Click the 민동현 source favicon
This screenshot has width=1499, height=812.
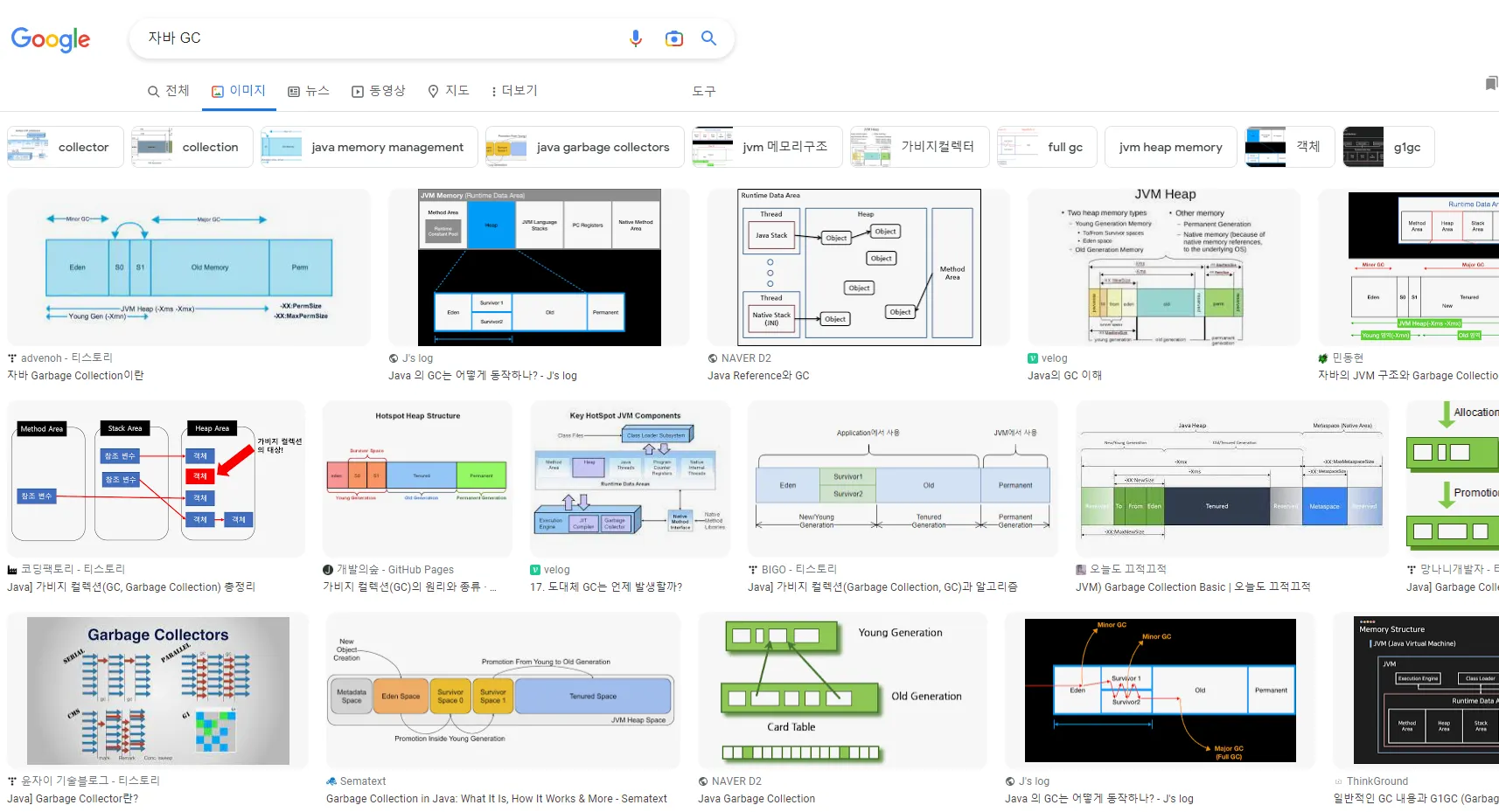1323,358
